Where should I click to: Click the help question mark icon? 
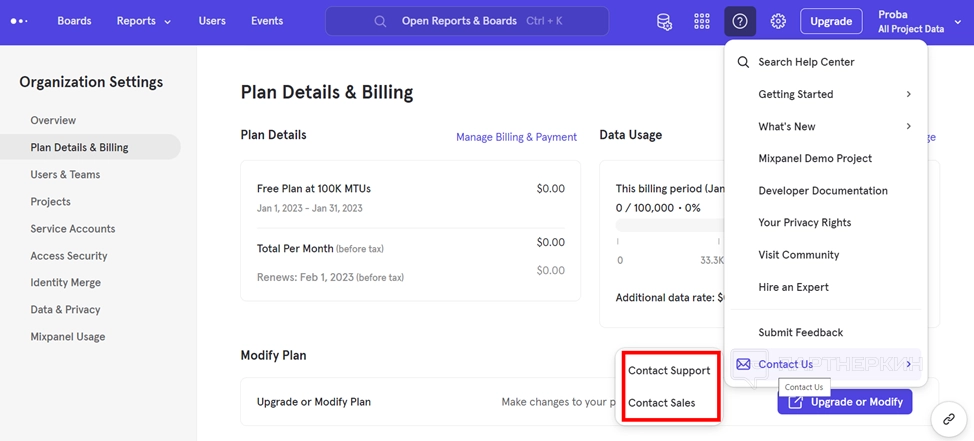coord(740,21)
